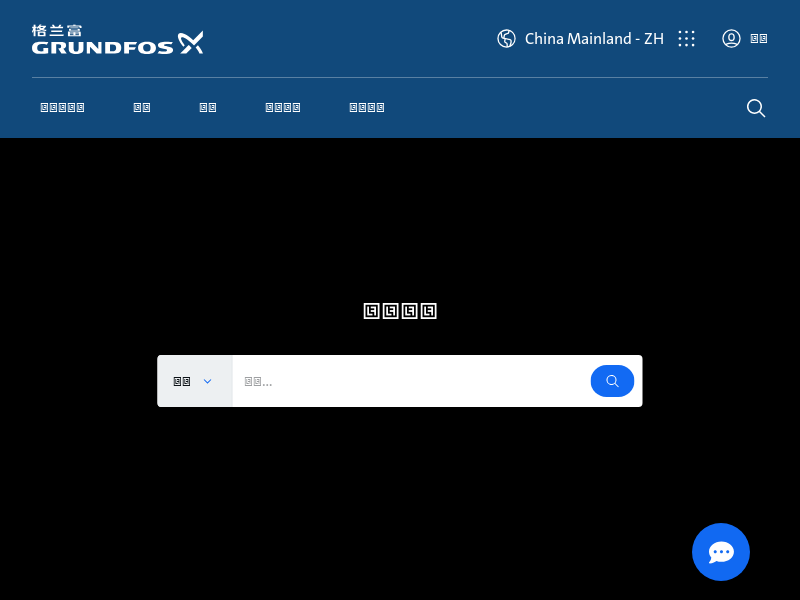Click the Grundfos logo
Image resolution: width=800 pixels, height=600 pixels.
[117, 39]
